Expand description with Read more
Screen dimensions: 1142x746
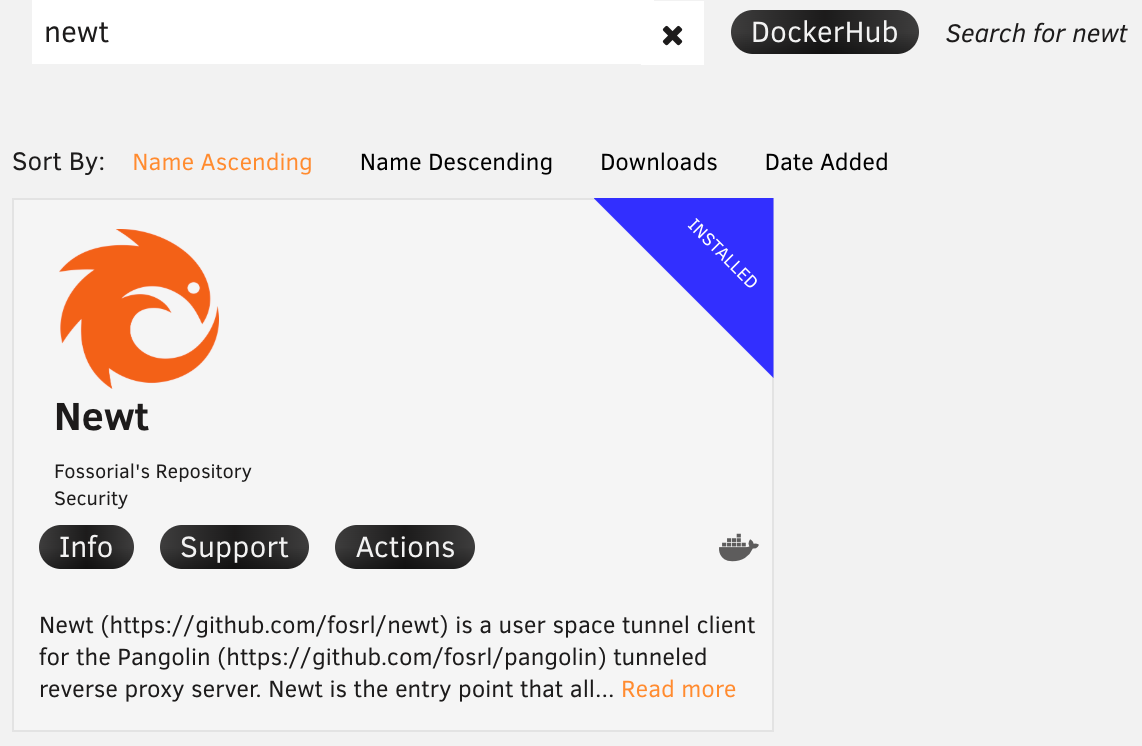click(678, 689)
